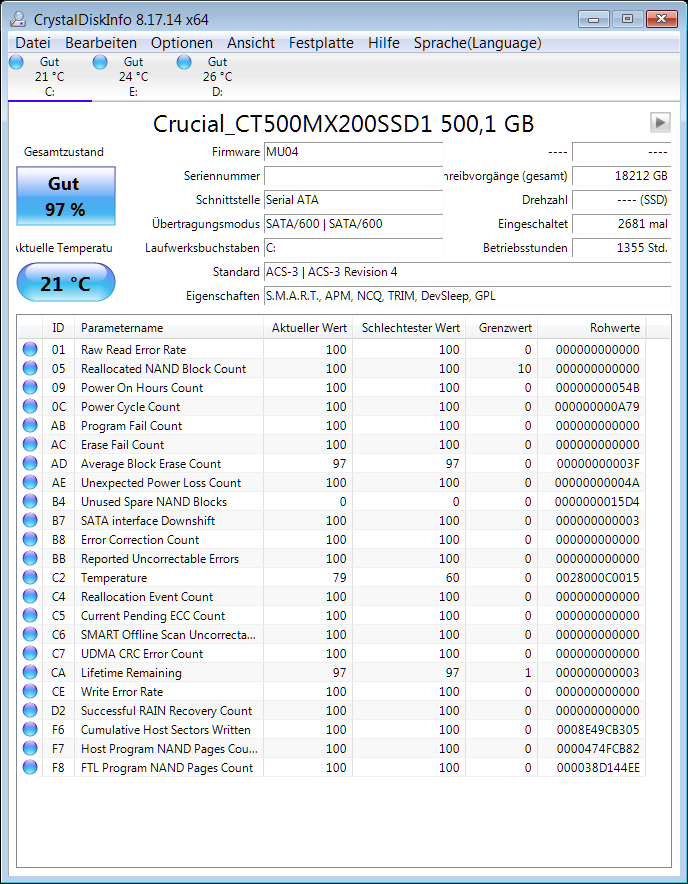This screenshot has width=688, height=884.
Task: Select the Successful RAIN Recovery Count row
Action: click(332, 711)
